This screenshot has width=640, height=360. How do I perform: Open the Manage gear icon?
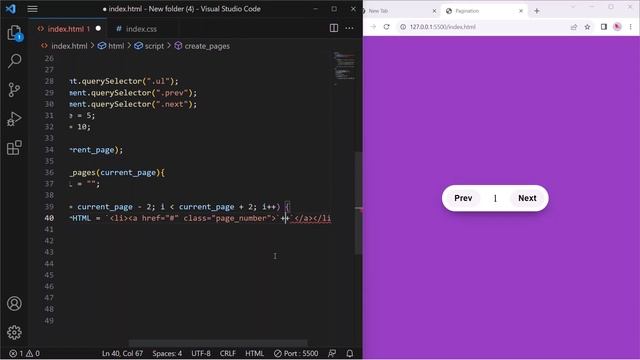[x=14, y=332]
